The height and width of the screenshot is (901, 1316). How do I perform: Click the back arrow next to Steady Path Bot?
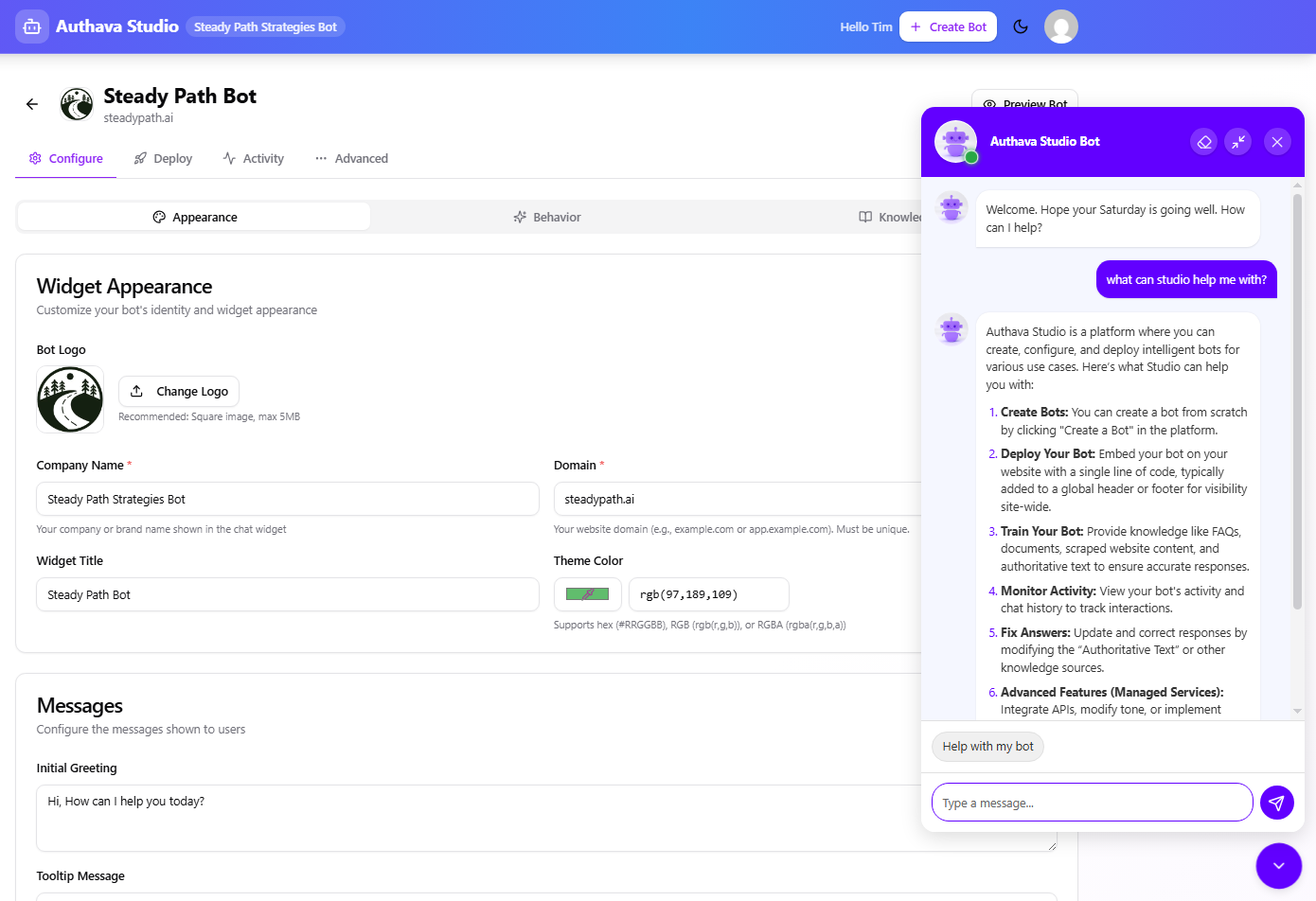32,104
